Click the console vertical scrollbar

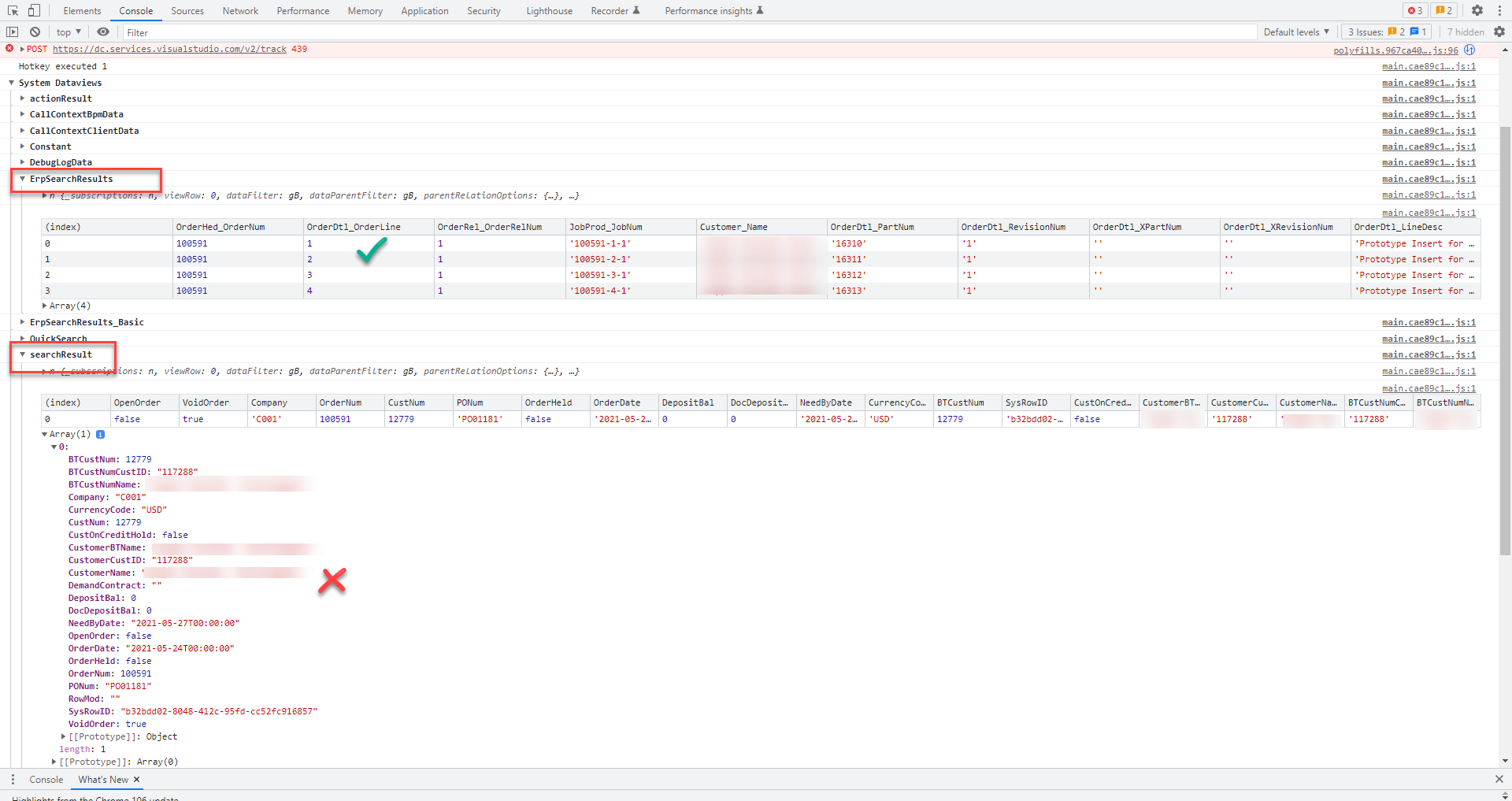click(1505, 343)
